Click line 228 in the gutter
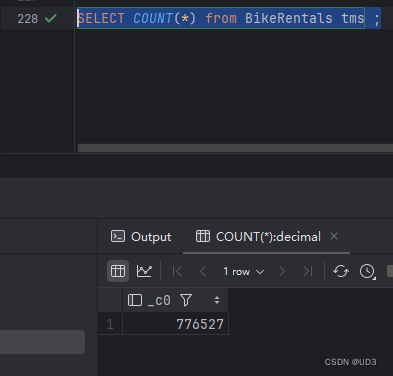Screen dimensions: 393x376 point(28,18)
